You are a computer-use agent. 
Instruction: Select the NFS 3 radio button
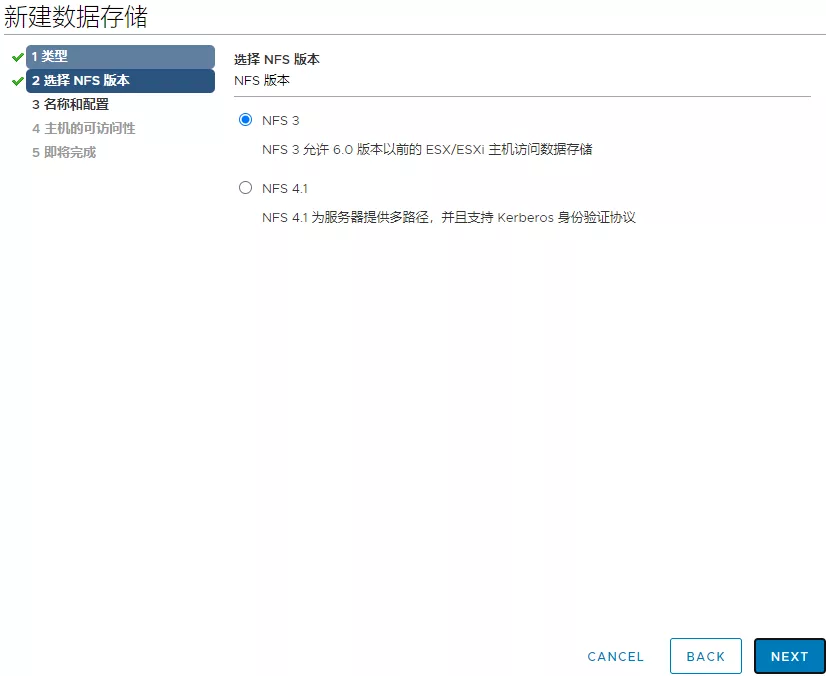tap(246, 120)
